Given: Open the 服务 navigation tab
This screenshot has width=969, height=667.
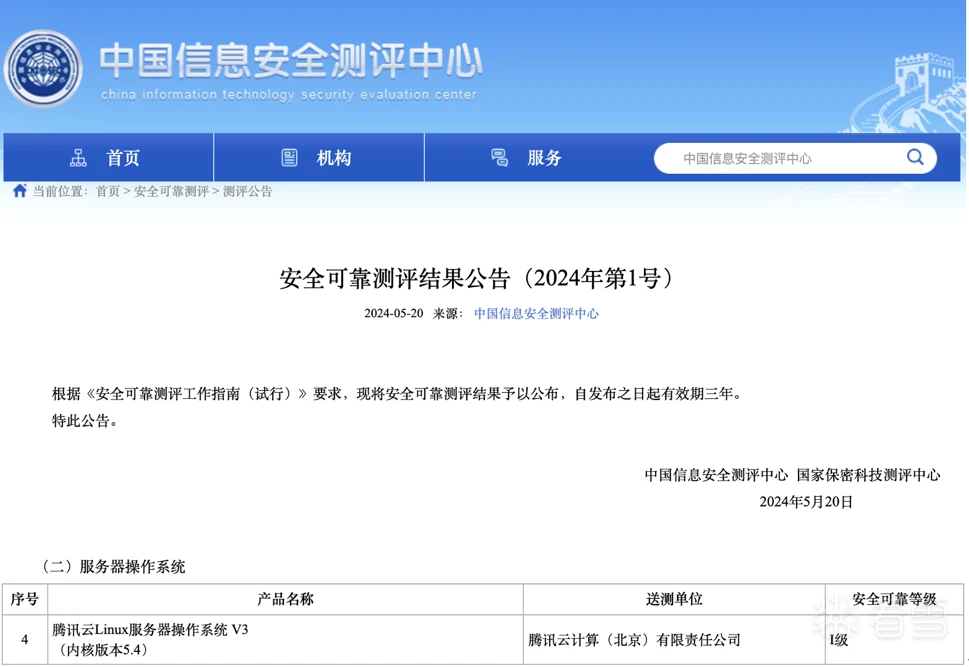Looking at the screenshot, I should (530, 157).
